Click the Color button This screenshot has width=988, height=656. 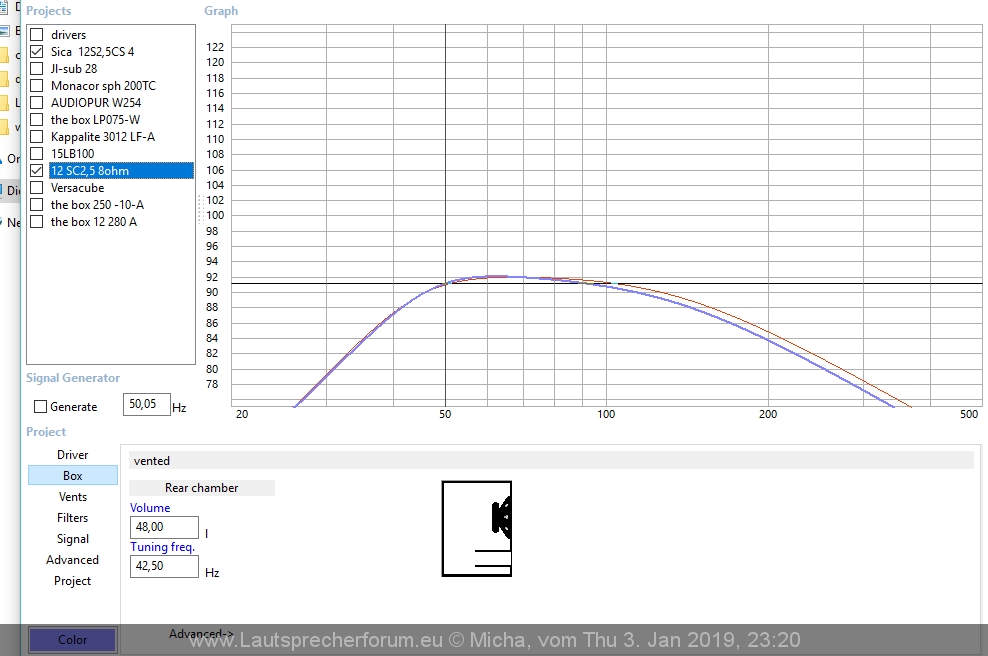coord(72,640)
